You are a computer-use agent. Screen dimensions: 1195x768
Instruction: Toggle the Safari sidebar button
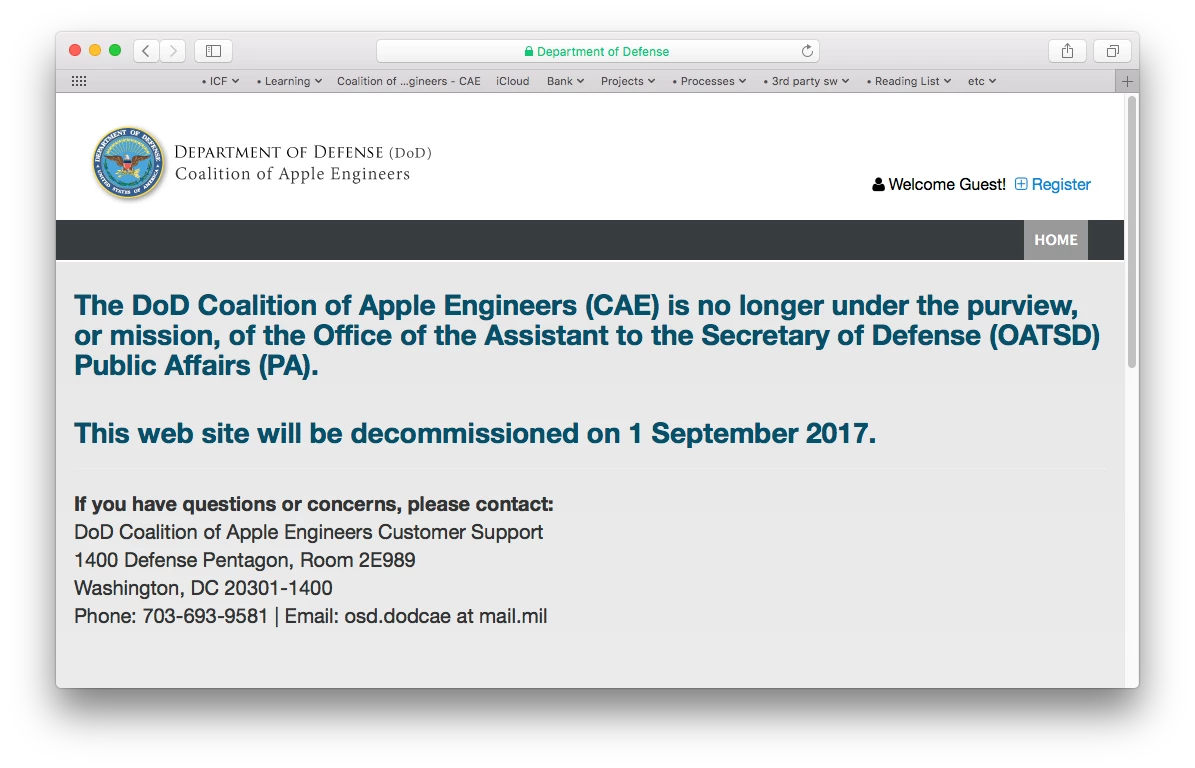click(x=213, y=51)
